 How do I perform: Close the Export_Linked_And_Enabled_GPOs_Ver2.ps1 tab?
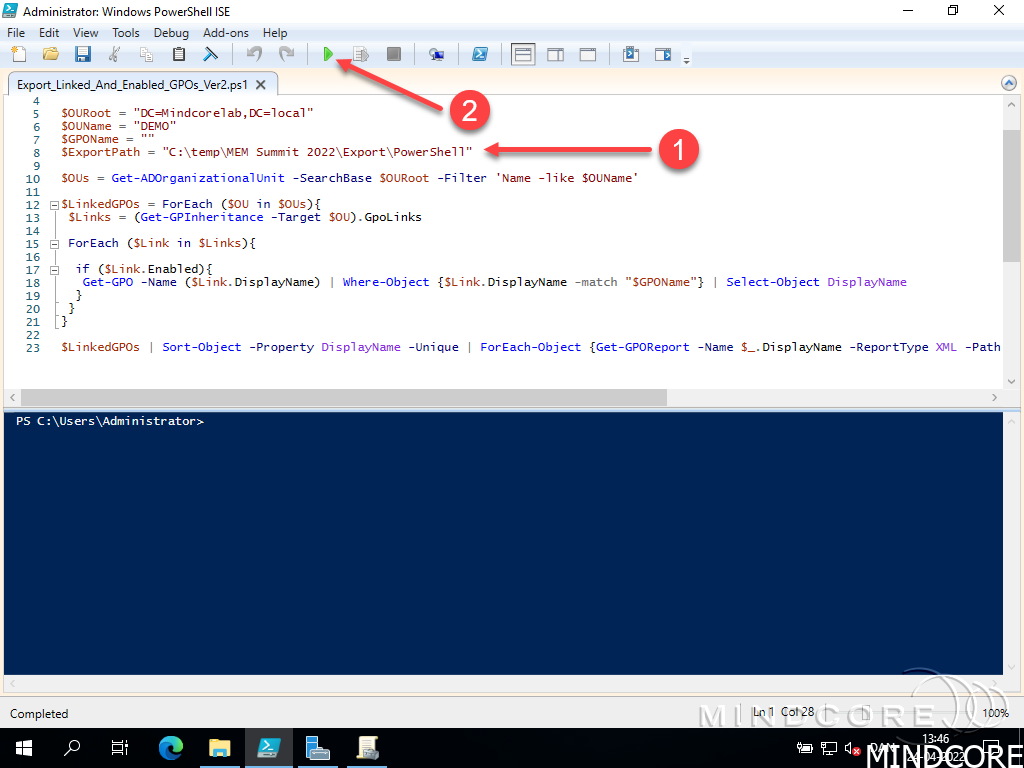pyautogui.click(x=262, y=85)
